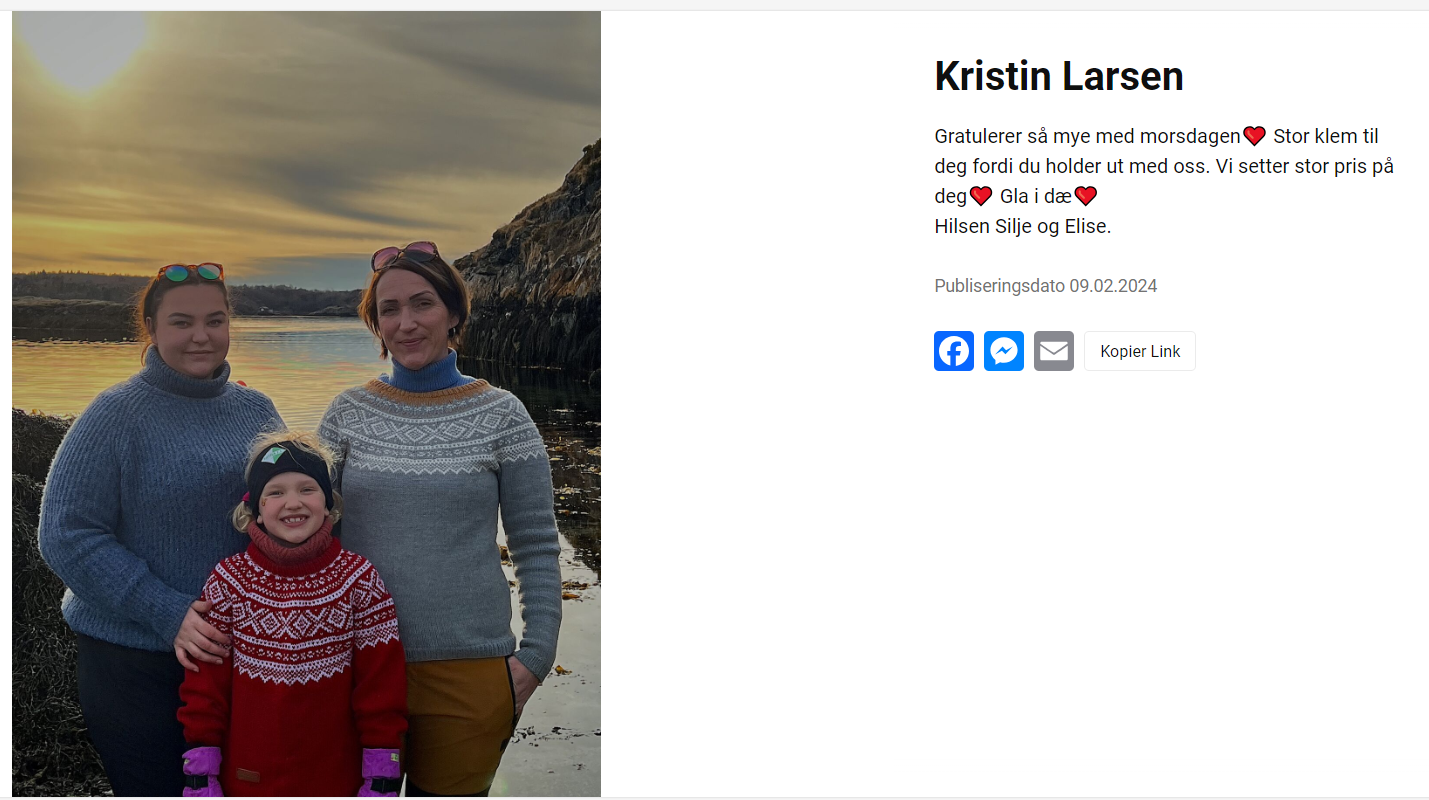The image size is (1429, 800).
Task: Share via the Messenger icon
Action: coord(1004,351)
